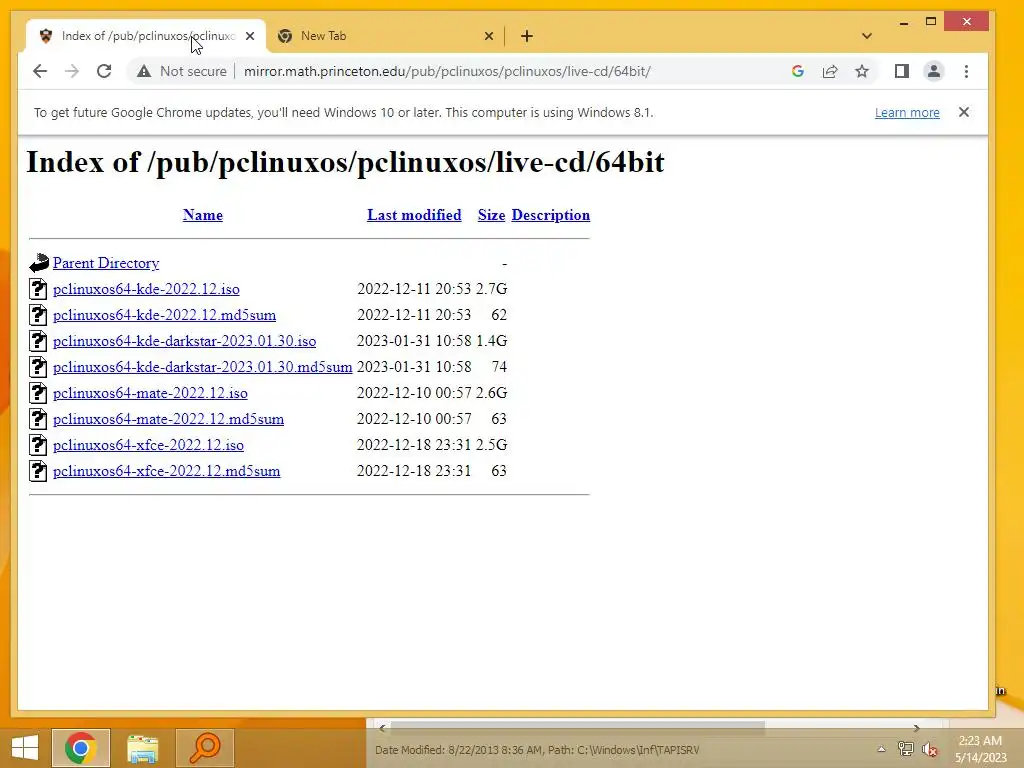Click file icon beside pclinuxos64-kde-darkstar-2023.01.30.iso
Viewport: 1024px width, 768px height.
39,341
